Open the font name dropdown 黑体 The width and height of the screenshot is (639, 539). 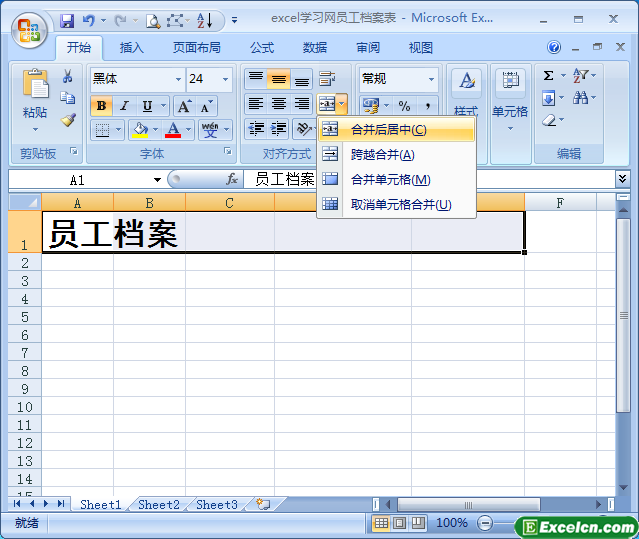(x=178, y=79)
